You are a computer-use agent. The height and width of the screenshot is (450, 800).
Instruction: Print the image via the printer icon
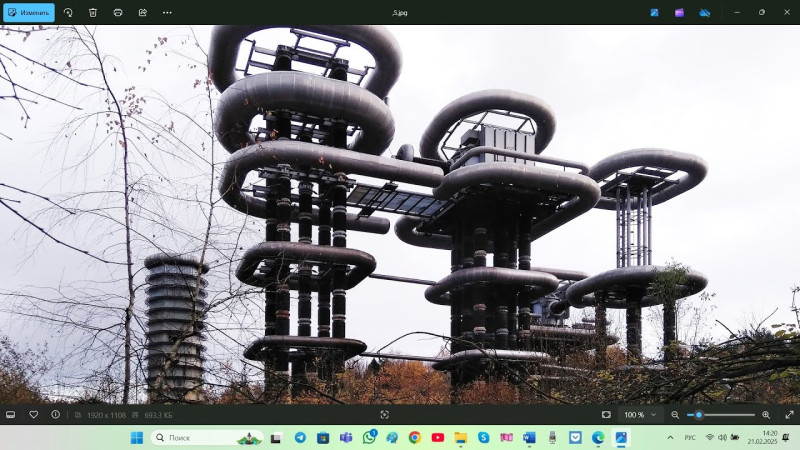pos(118,12)
